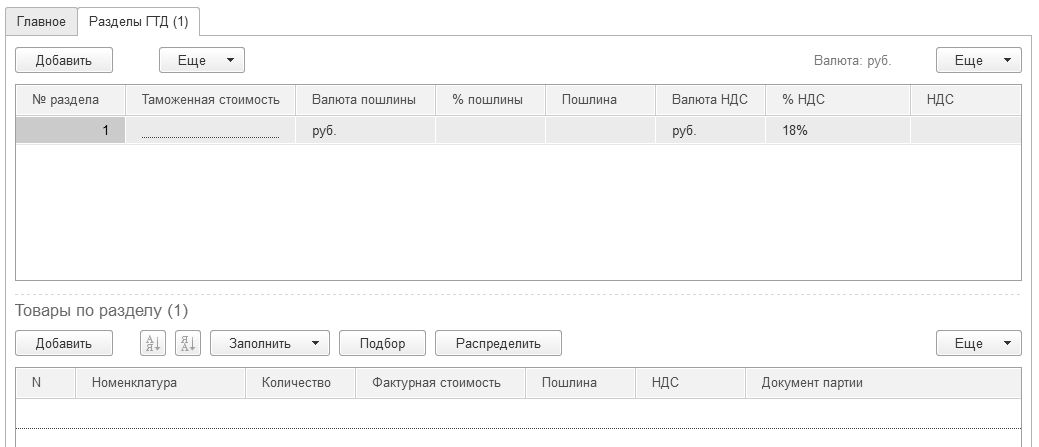Add a row to Товары по разделу

[x=64, y=343]
